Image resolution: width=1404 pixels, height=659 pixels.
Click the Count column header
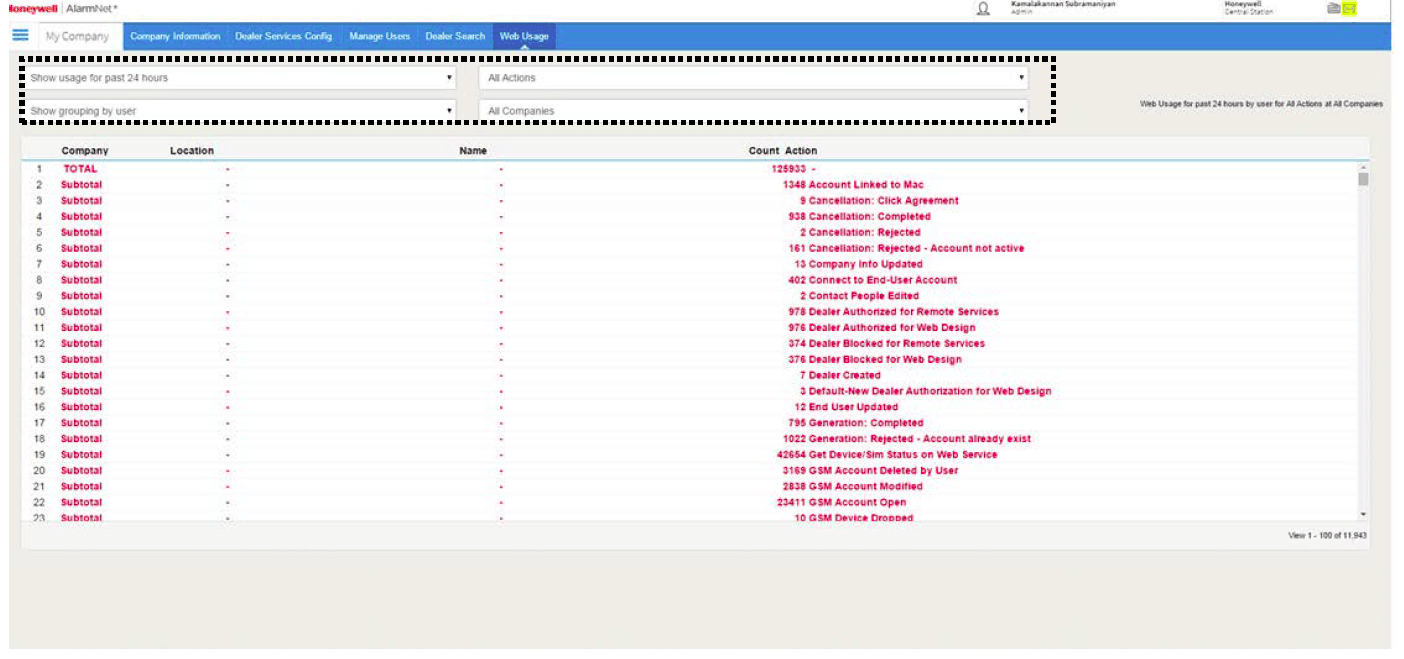[763, 151]
